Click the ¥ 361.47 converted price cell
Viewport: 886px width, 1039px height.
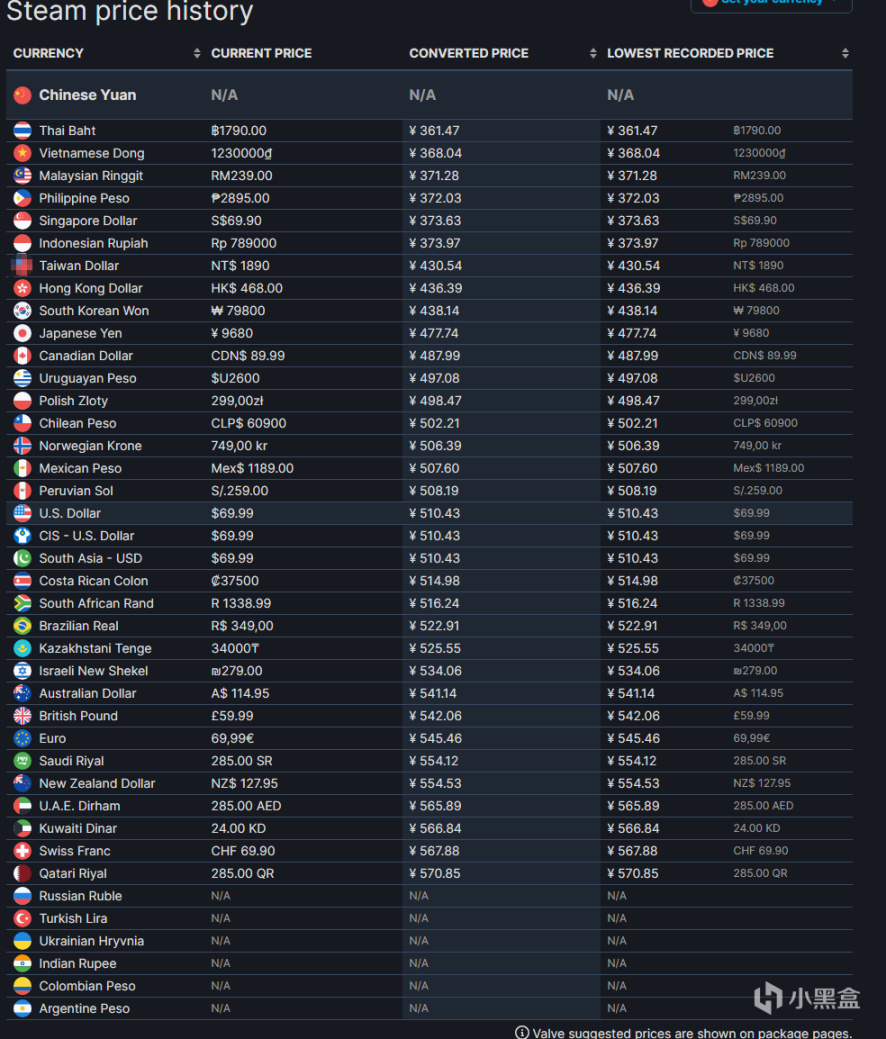pos(435,131)
